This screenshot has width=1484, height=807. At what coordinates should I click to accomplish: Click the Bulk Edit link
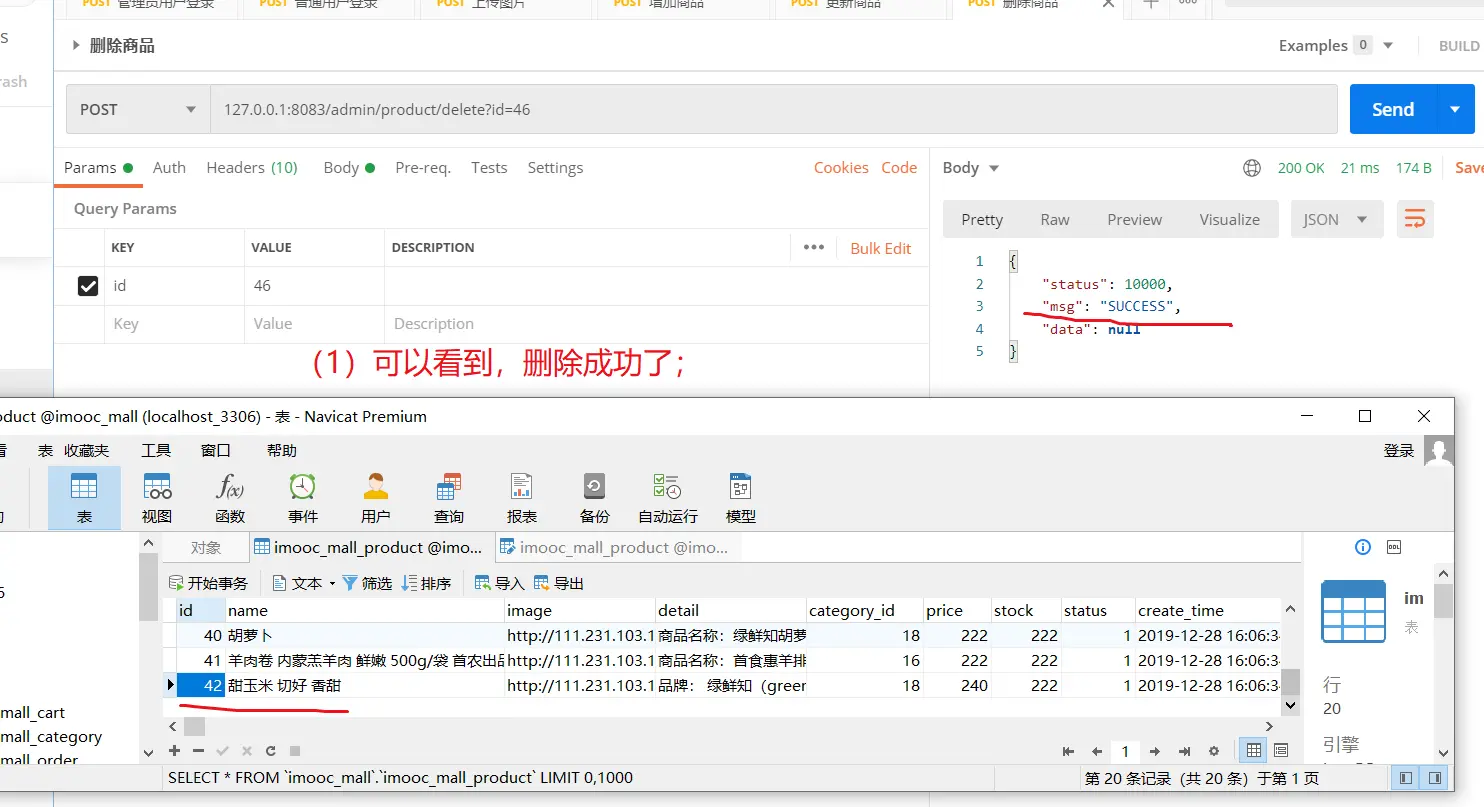(880, 248)
